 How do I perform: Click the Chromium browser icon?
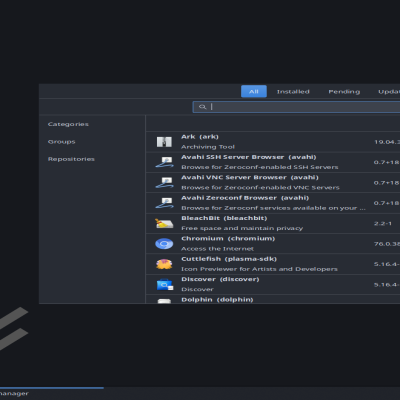click(164, 244)
